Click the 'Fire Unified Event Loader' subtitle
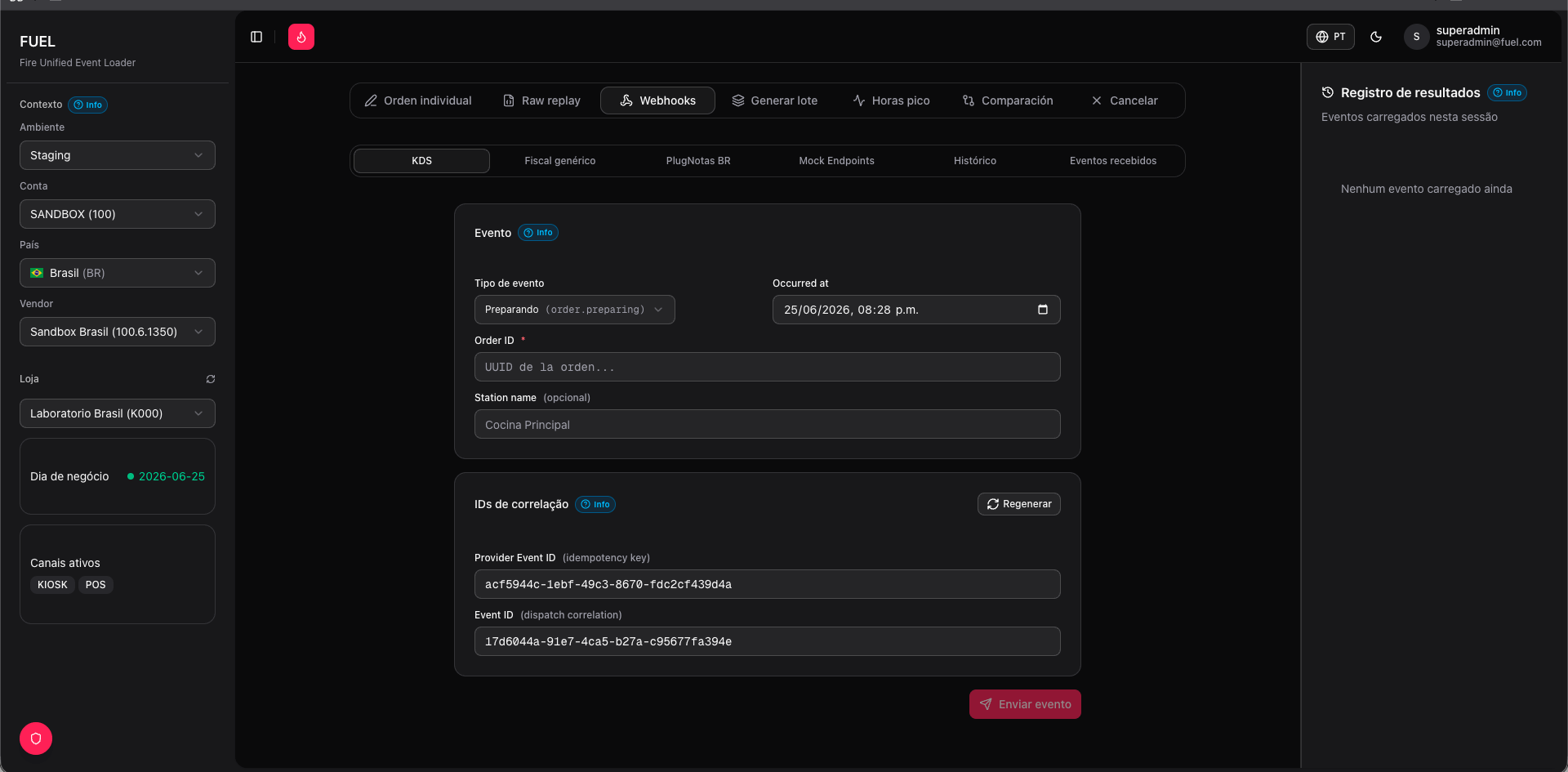Screen dimensions: 1568x772 pyautogui.click(x=78, y=63)
